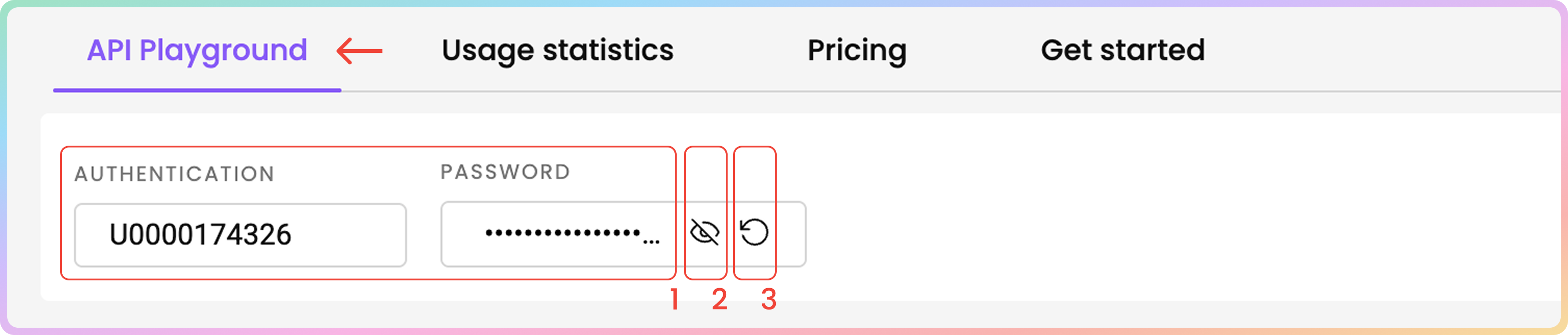The image size is (1568, 335).
Task: Click the PASSWORD field label
Action: pos(506,173)
